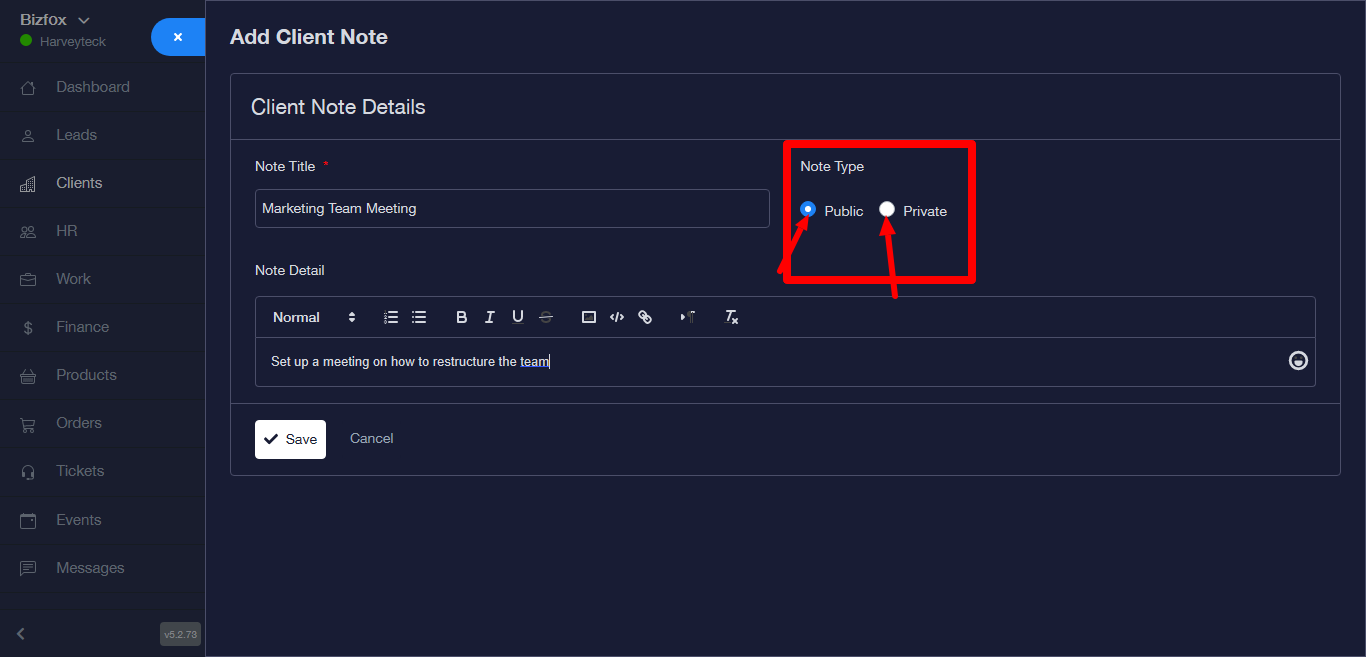Click the insert link icon

645,317
